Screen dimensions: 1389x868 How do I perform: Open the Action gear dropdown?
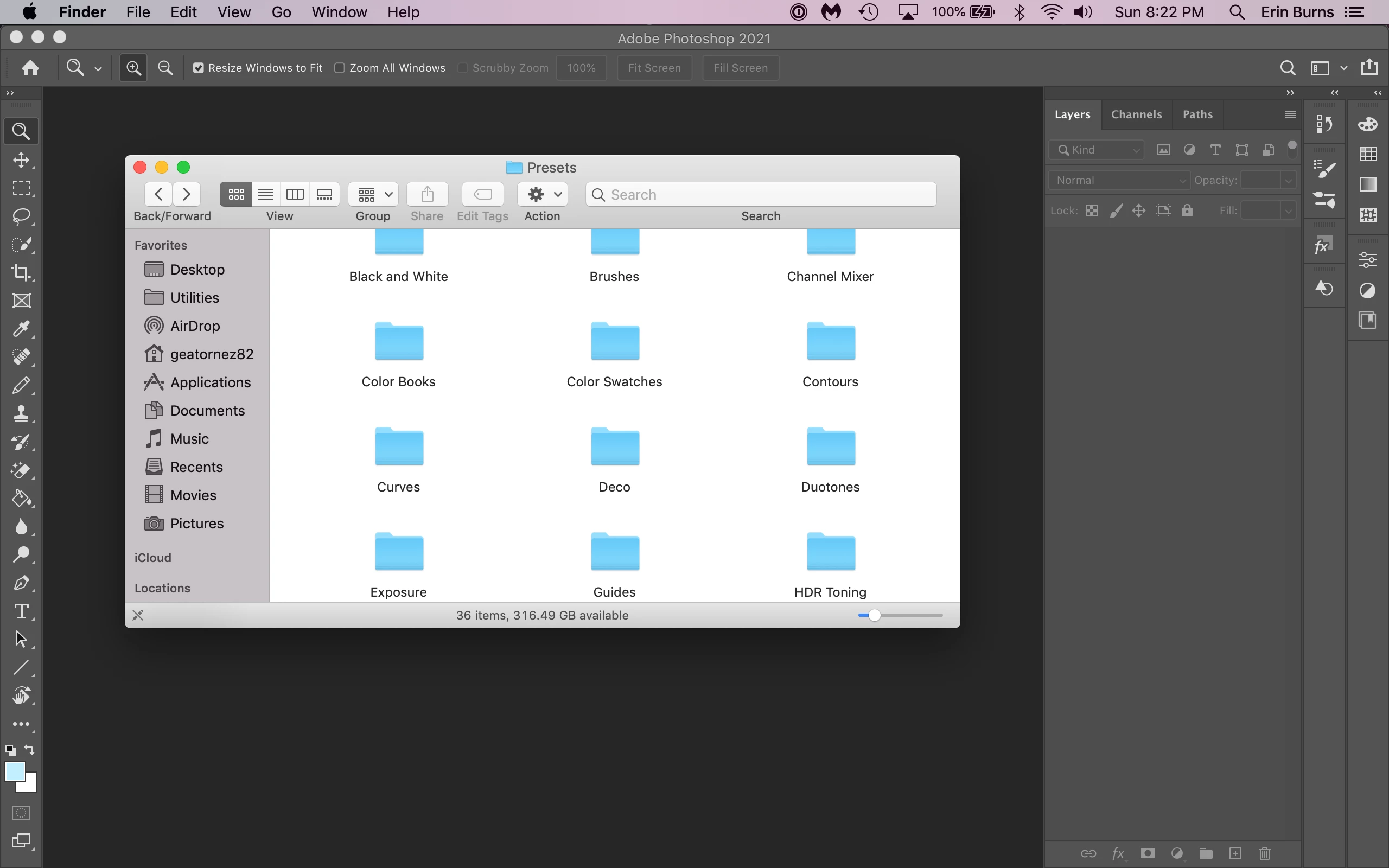(x=543, y=194)
